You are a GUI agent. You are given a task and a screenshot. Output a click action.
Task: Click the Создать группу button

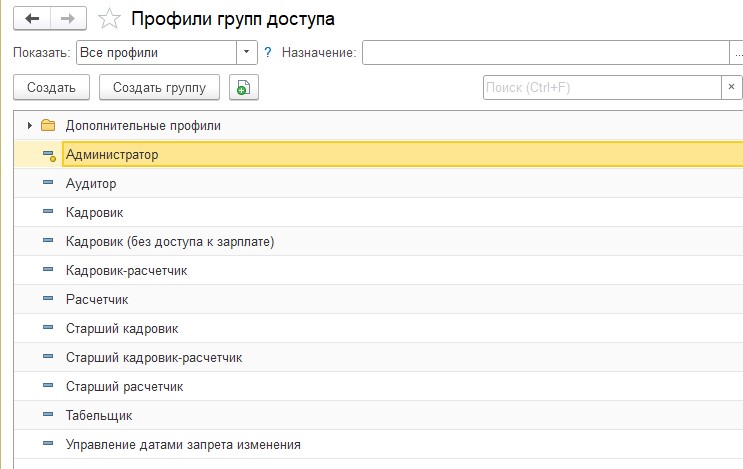(159, 87)
